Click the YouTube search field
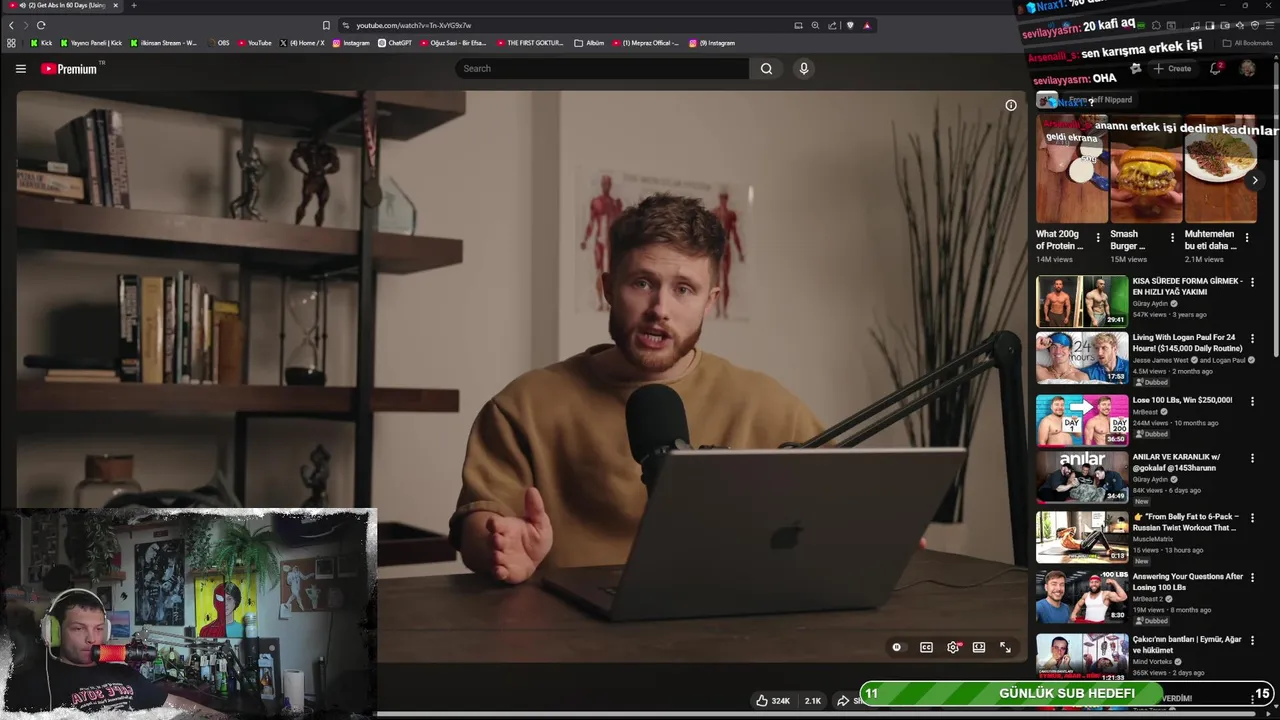The height and width of the screenshot is (720, 1280). [602, 69]
